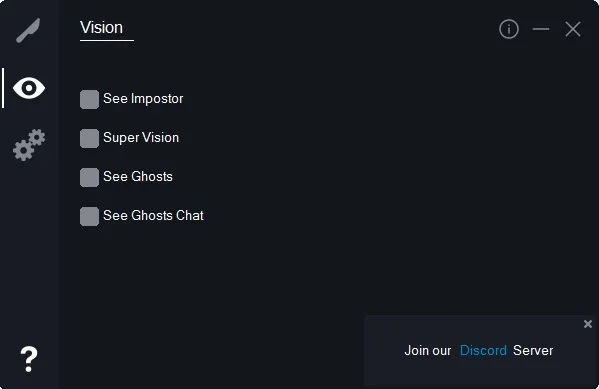Open help via the question mark icon

tap(29, 359)
